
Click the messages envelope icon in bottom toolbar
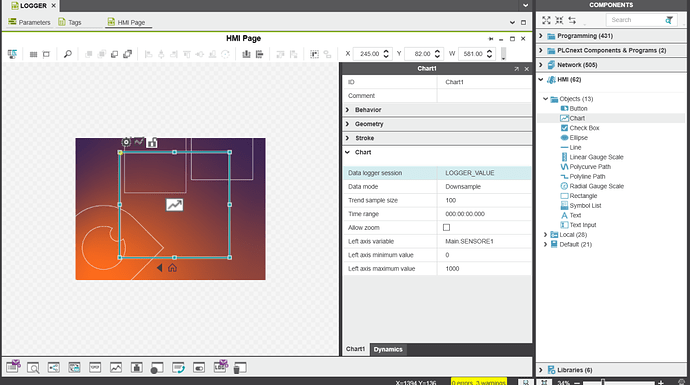[x=13, y=367]
